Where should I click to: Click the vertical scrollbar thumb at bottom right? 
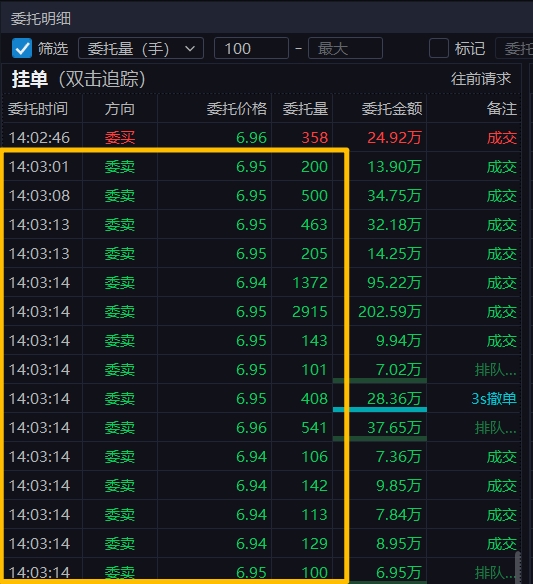coord(518,568)
